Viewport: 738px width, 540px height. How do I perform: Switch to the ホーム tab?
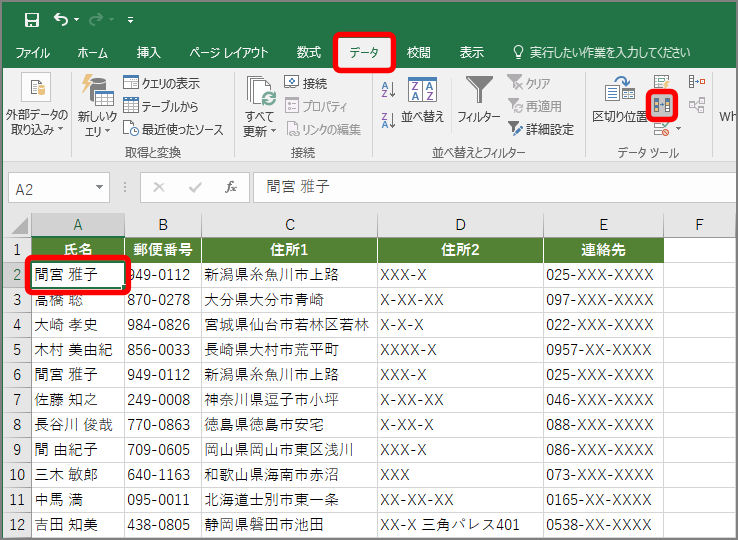[93, 53]
